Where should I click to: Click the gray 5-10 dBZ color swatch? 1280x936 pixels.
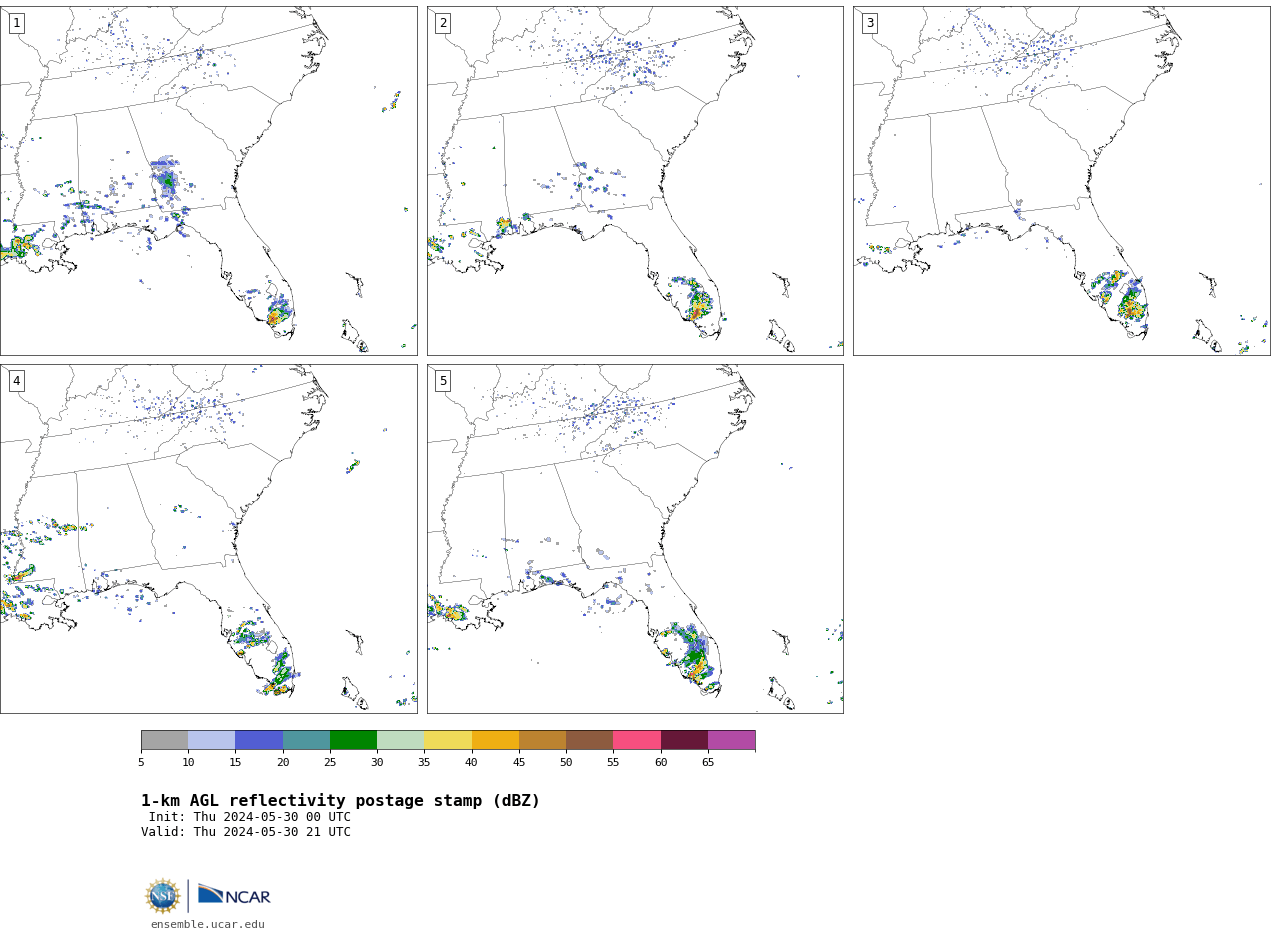pyautogui.click(x=164, y=740)
